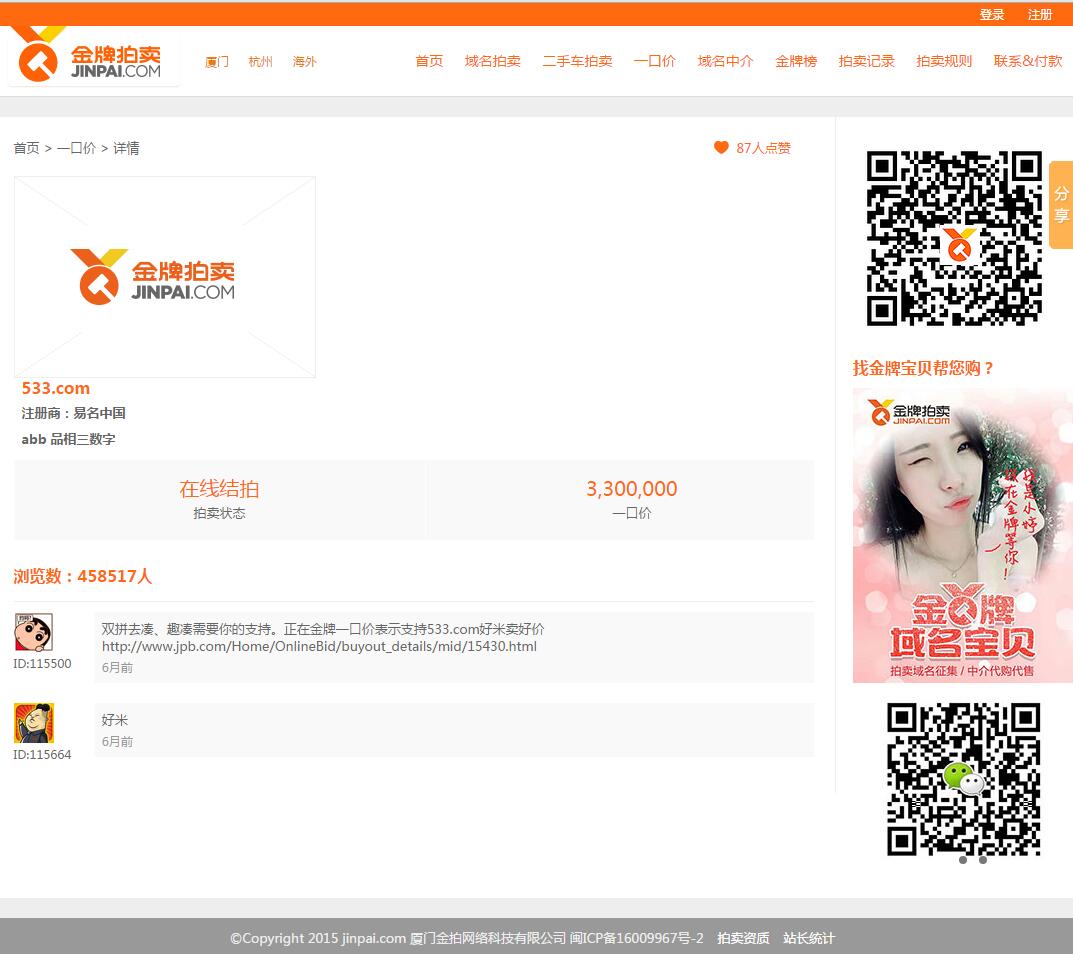Viewport: 1073px width, 954px height.
Task: Open 拍卖规则 navigation item
Action: (x=944, y=61)
